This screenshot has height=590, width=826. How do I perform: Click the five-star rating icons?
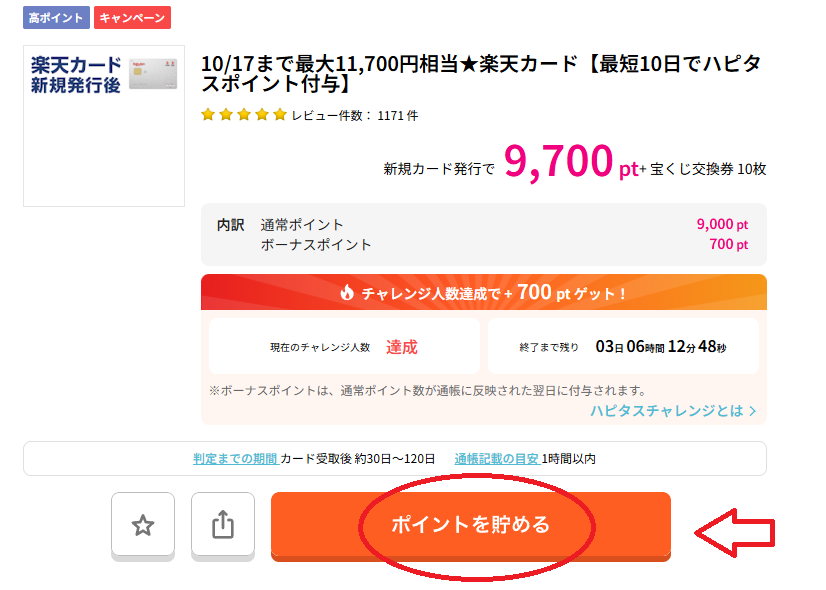[244, 115]
